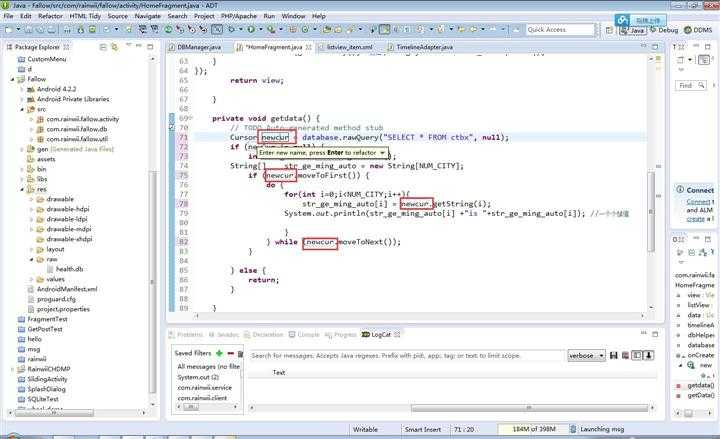720x439 pixels.
Task: Open the Android SDK Manager icon
Action: (81, 30)
